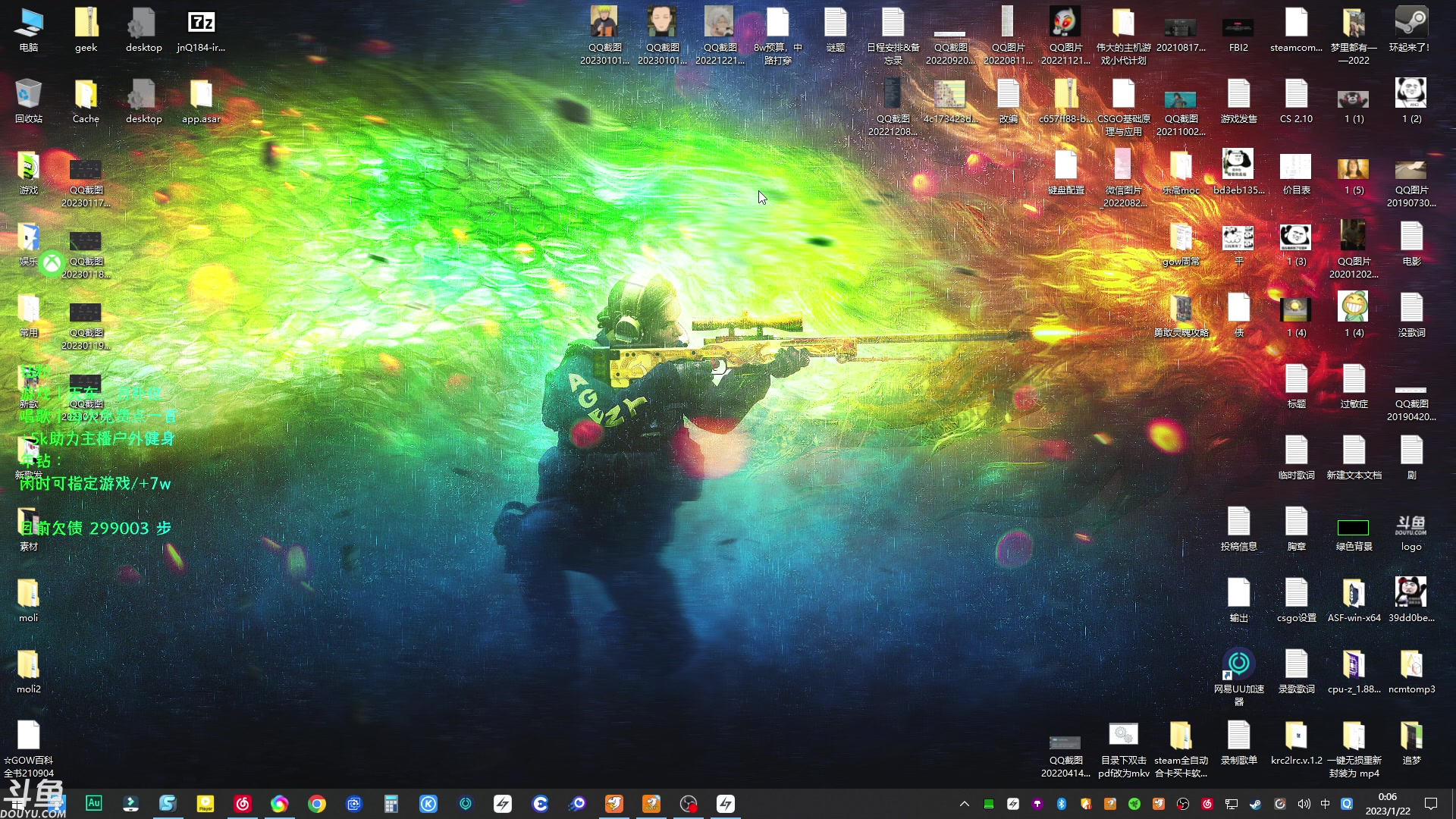Screen dimensions: 1456x819
Task: Select the krc2lrc.v.1.2 folder icon
Action: [1296, 742]
